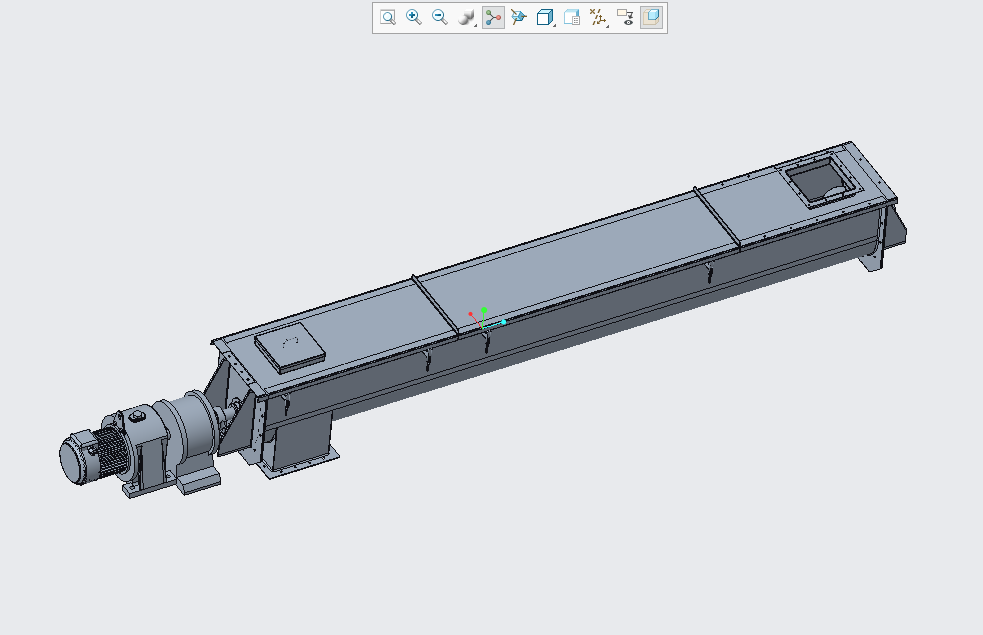Image resolution: width=983 pixels, height=635 pixels.
Task: Toggle the annotation display eye icon
Action: click(625, 18)
